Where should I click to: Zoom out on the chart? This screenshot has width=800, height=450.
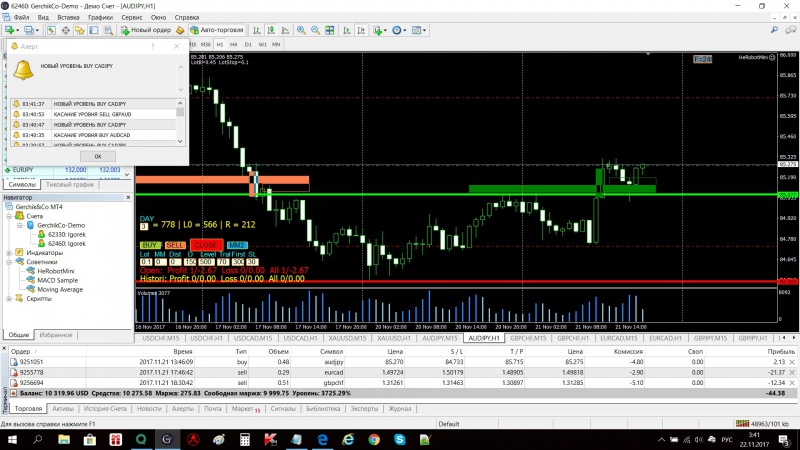(x=315, y=30)
